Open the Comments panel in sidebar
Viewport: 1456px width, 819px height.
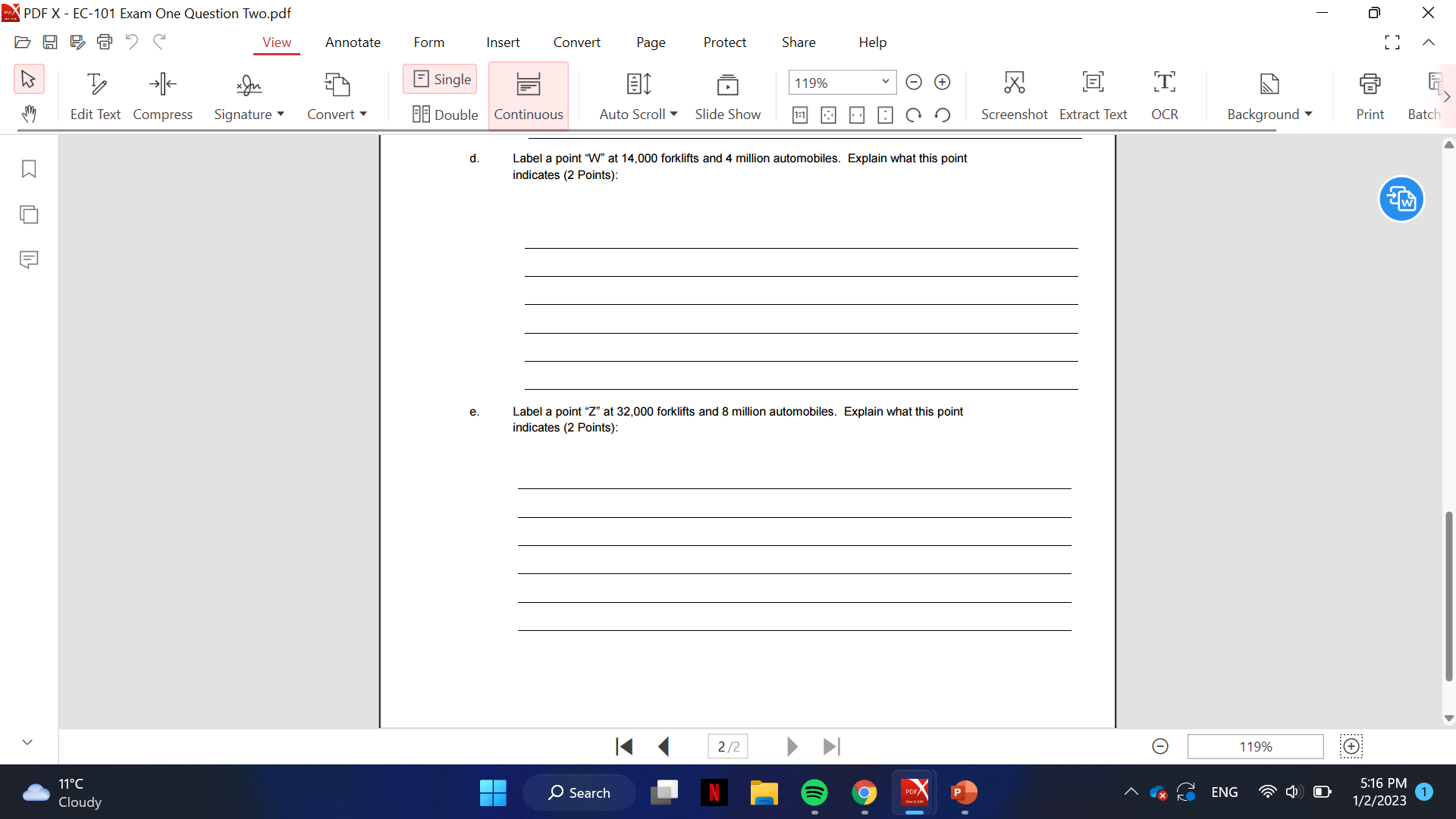(x=29, y=259)
